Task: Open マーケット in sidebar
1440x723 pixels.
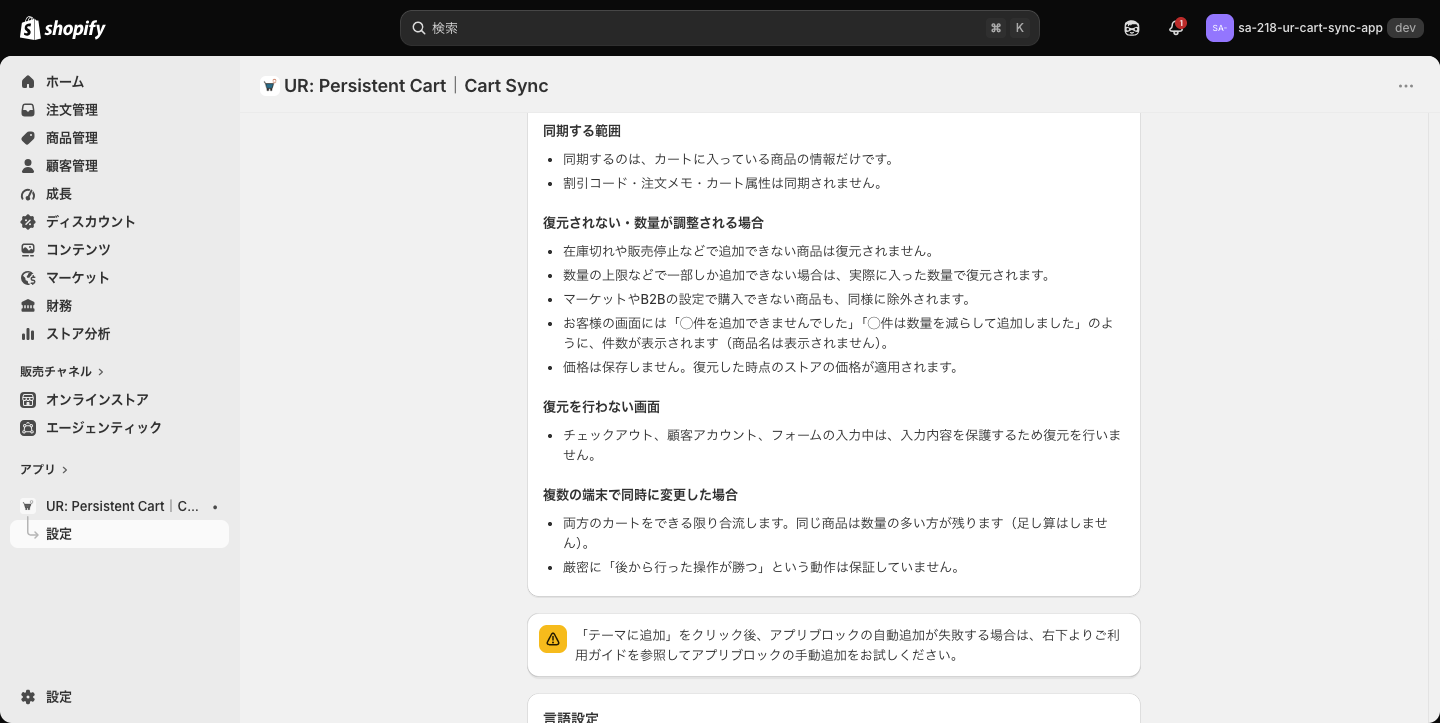Action: (78, 278)
